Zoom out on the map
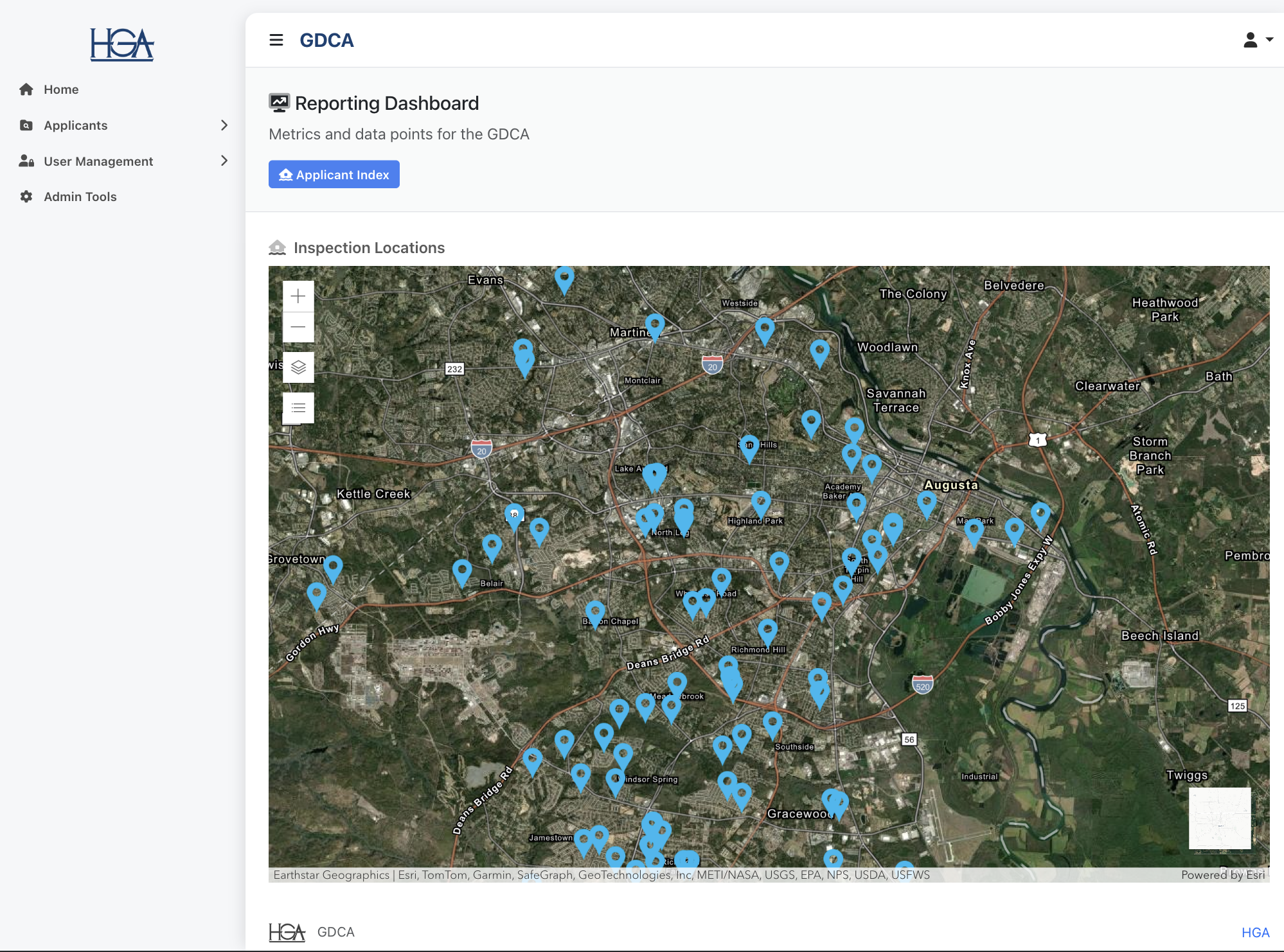The height and width of the screenshot is (952, 1284). pyautogui.click(x=298, y=327)
